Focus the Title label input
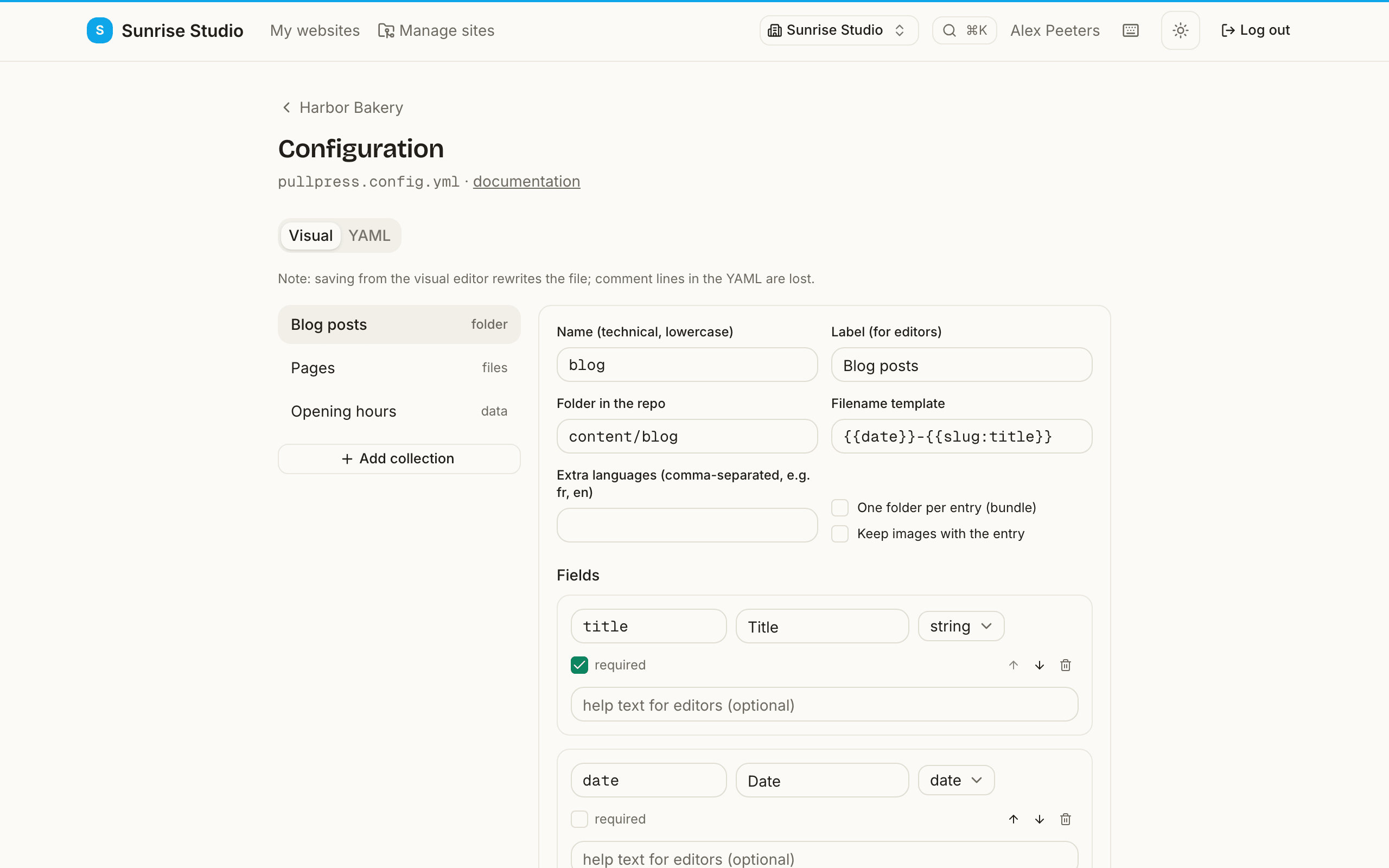Screen dimensions: 1389x868 pos(822,626)
